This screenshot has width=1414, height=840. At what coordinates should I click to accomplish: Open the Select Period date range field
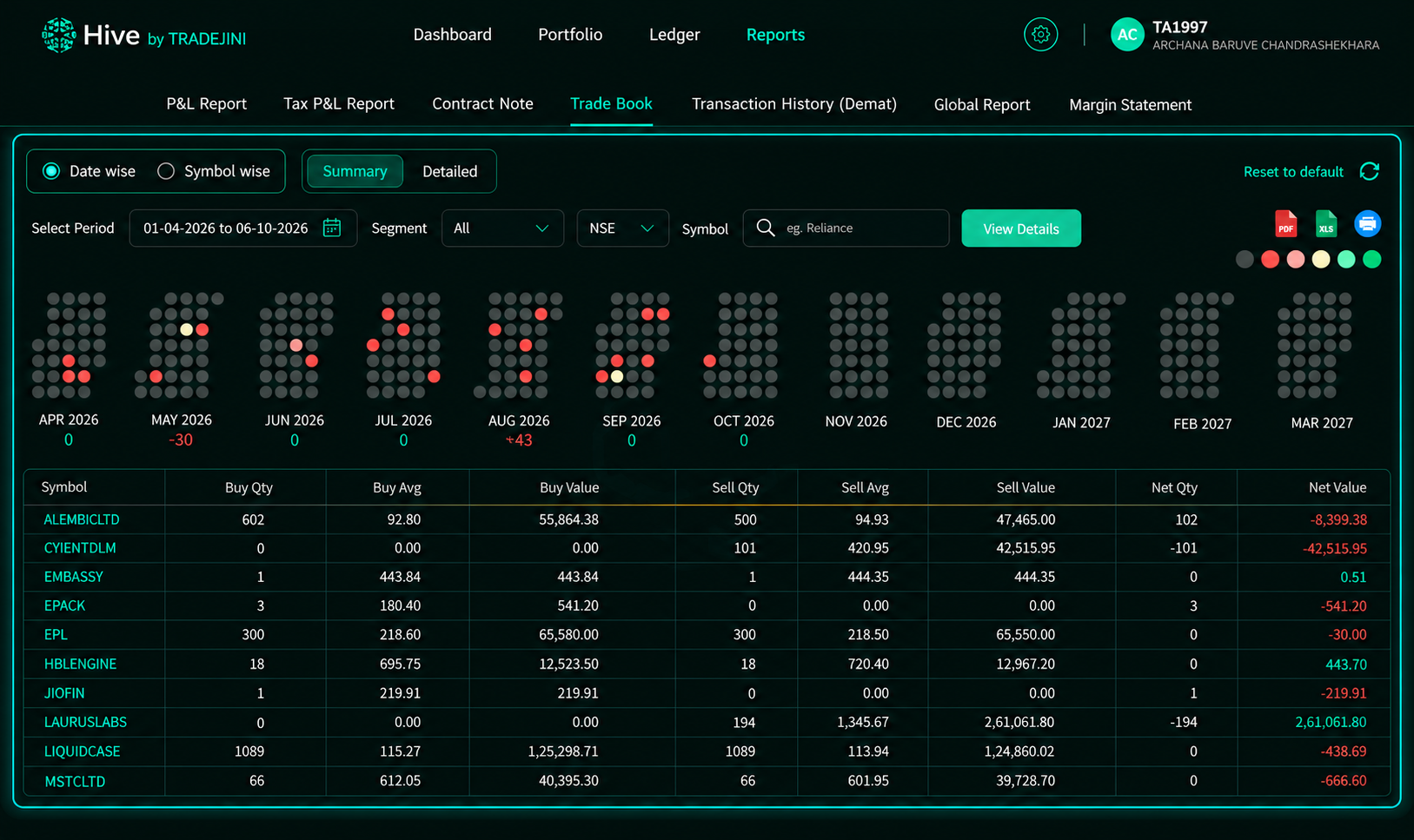pyautogui.click(x=242, y=228)
